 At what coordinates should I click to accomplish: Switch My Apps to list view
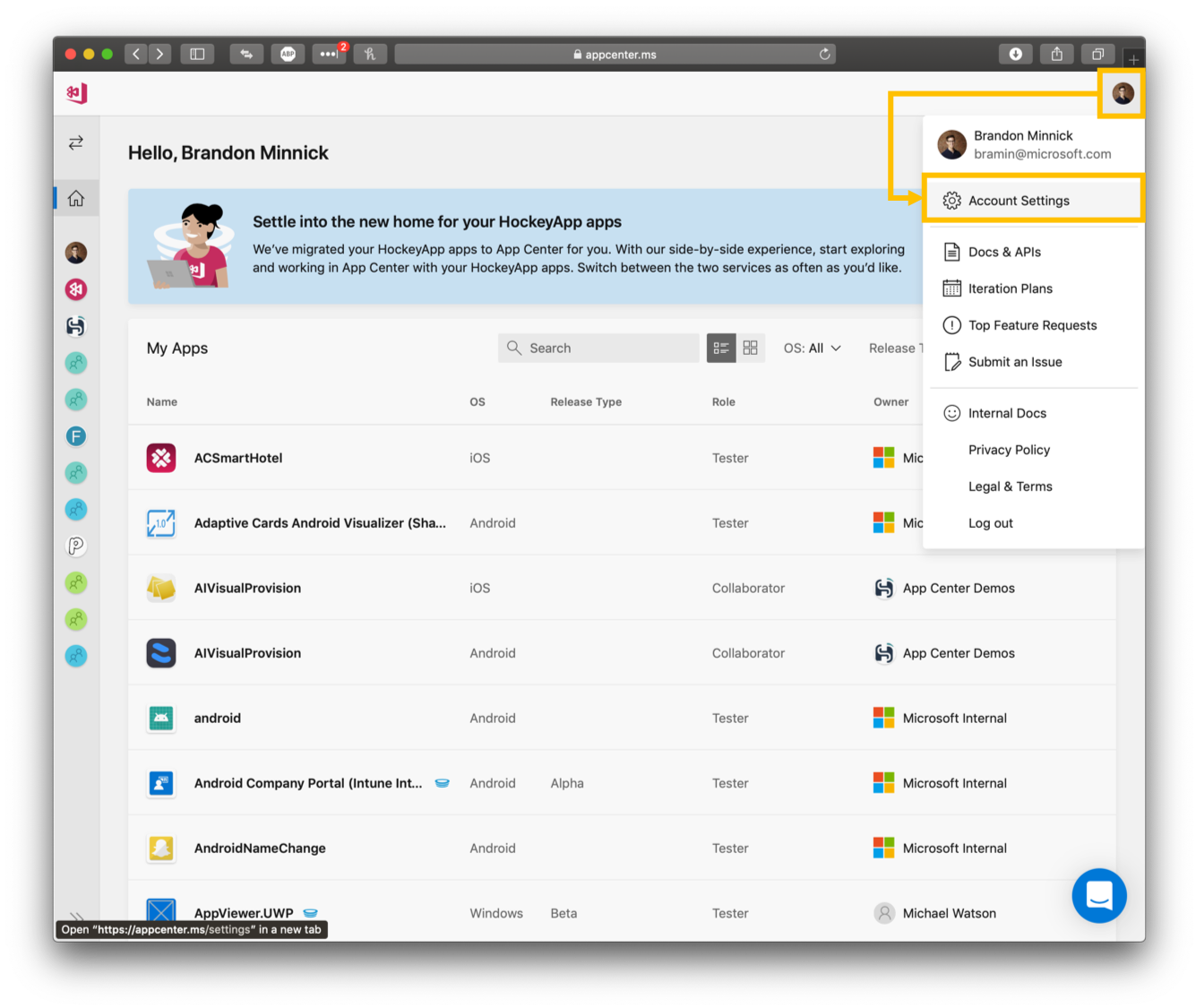point(721,348)
